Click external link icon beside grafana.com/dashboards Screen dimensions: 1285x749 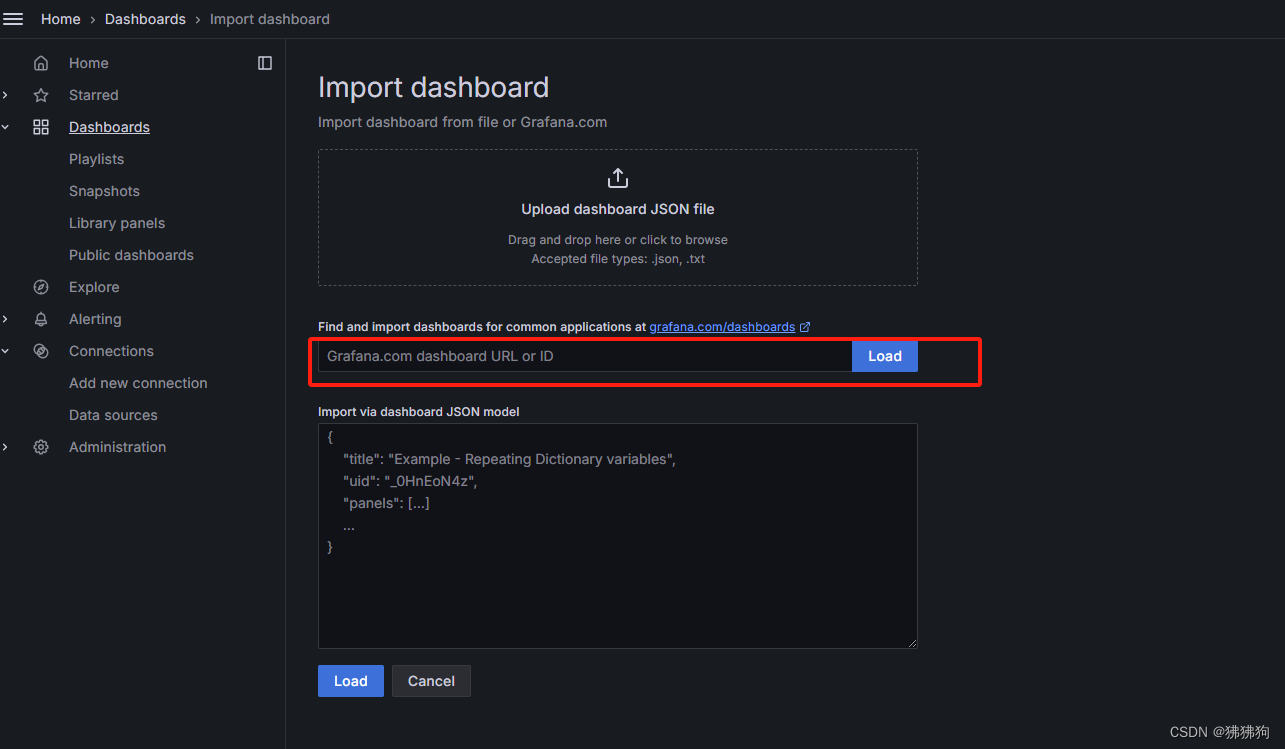(805, 327)
